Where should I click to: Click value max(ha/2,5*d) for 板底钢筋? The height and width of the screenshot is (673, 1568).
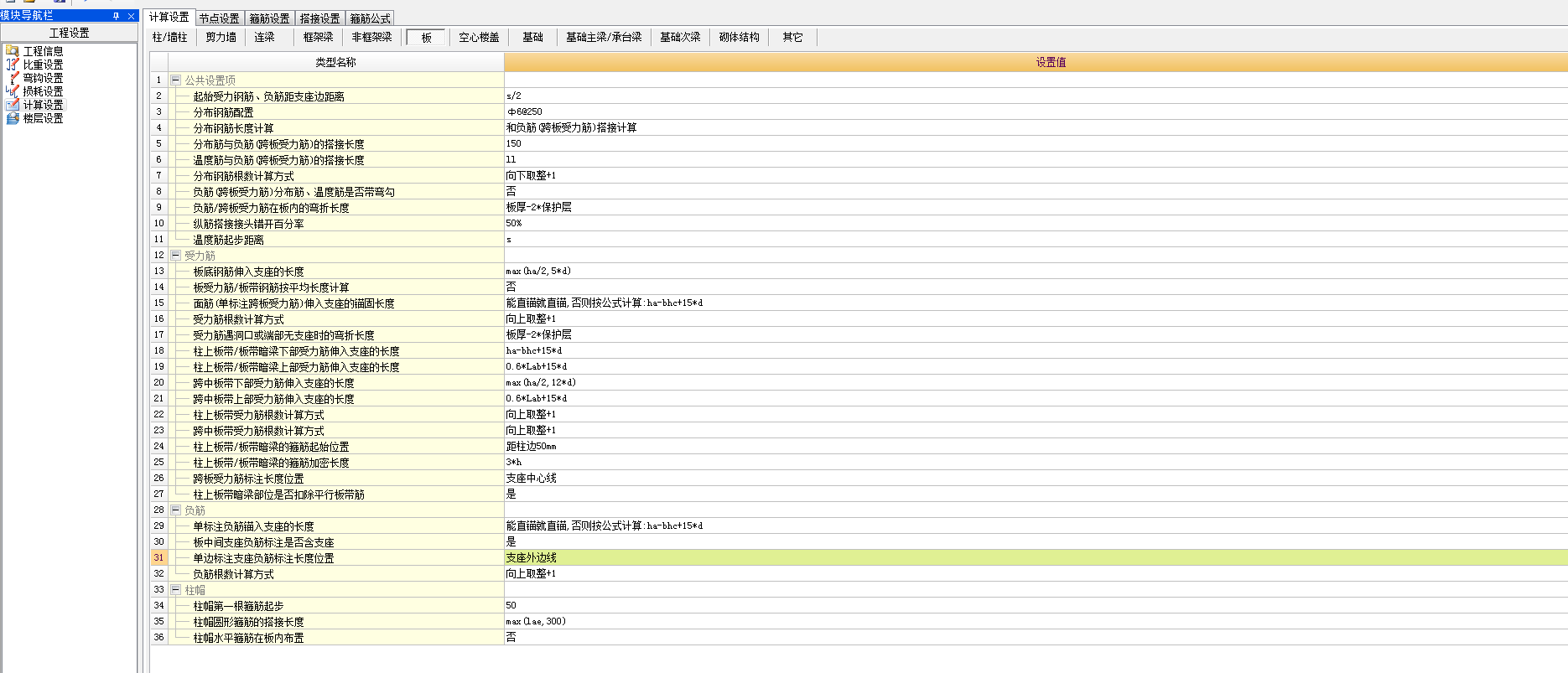click(1036, 272)
